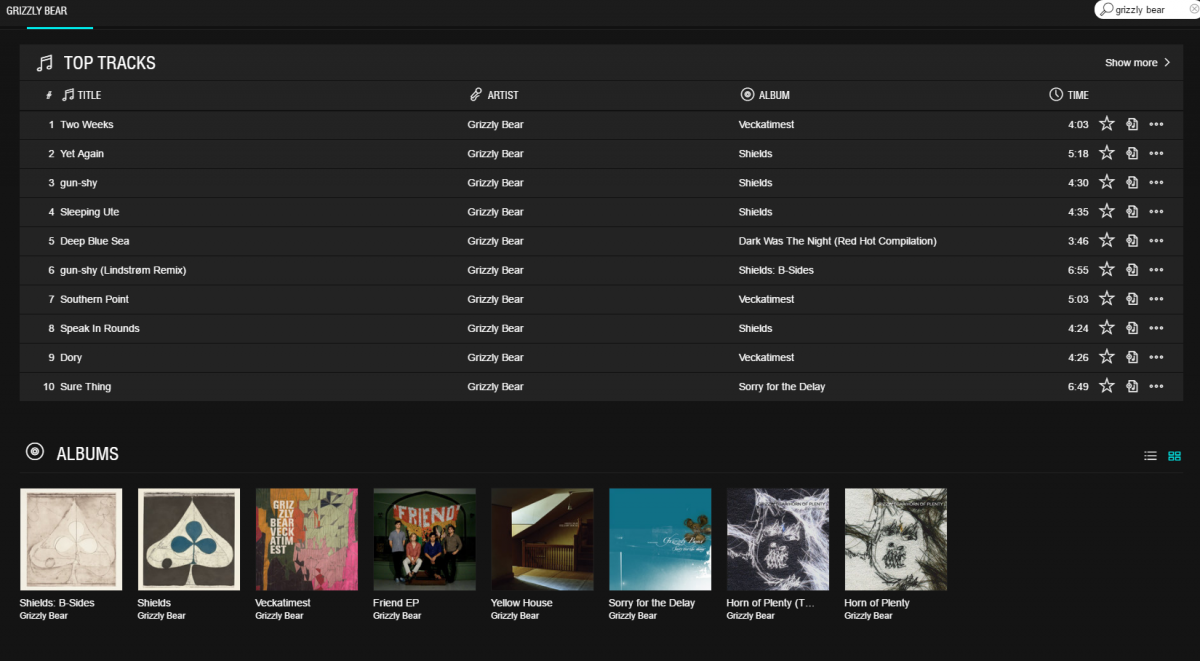Click the music note icon beside Top Tracks
Image resolution: width=1200 pixels, height=661 pixels.
click(x=44, y=63)
